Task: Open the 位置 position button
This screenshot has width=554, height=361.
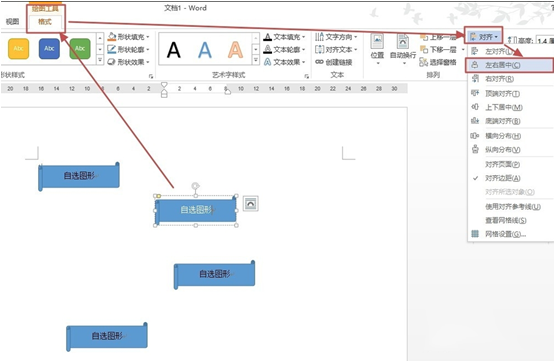Action: coord(377,49)
